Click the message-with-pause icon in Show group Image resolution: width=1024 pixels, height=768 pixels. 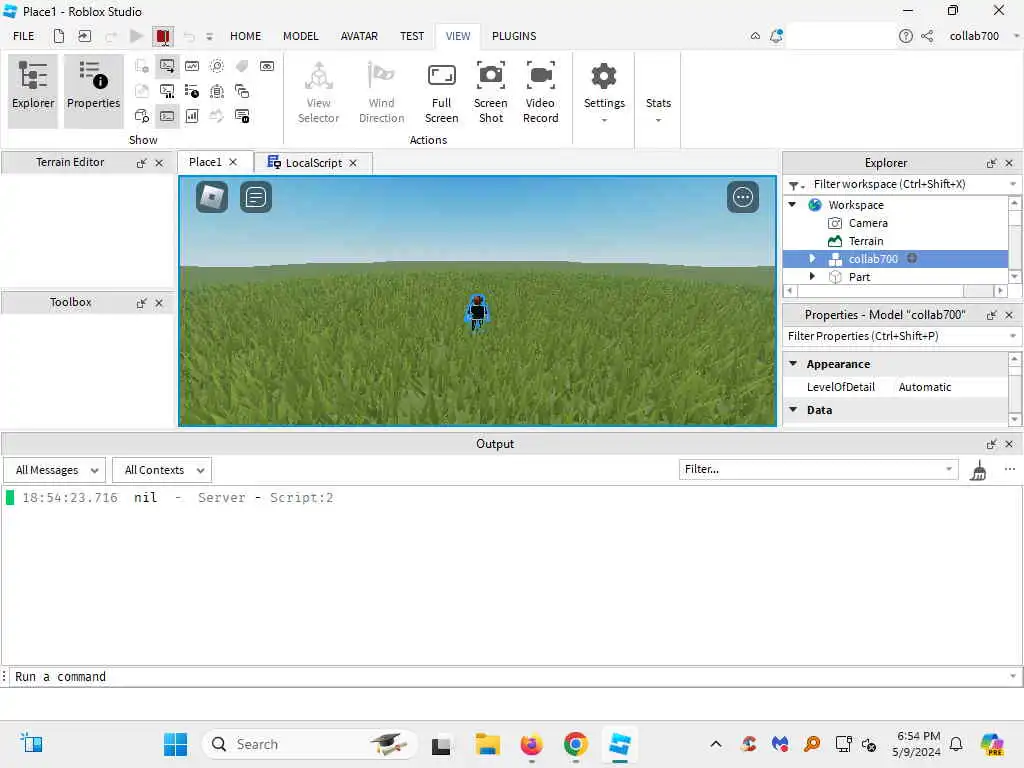click(242, 116)
